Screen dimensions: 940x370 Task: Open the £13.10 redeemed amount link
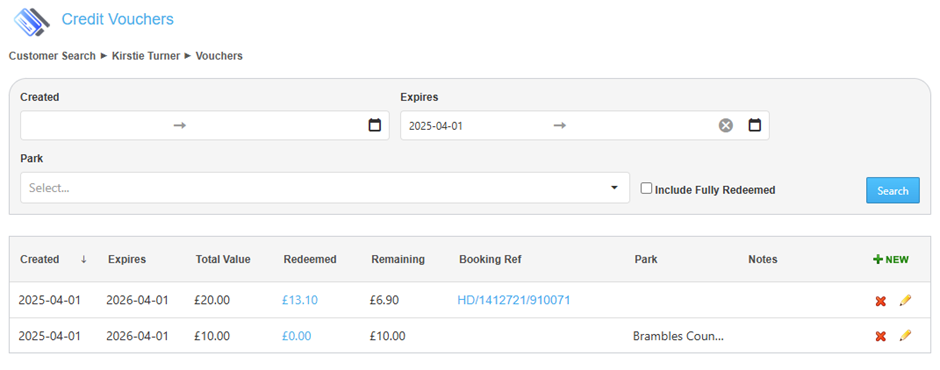(300, 300)
